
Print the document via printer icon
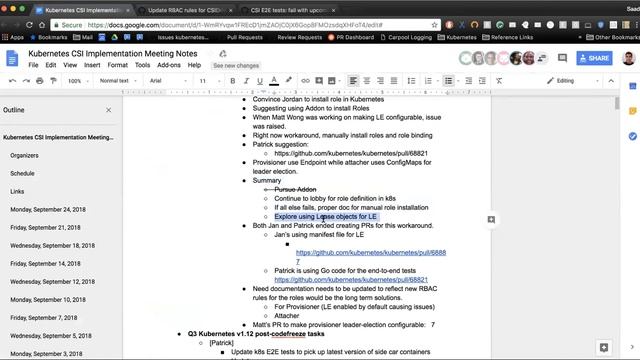(40, 81)
